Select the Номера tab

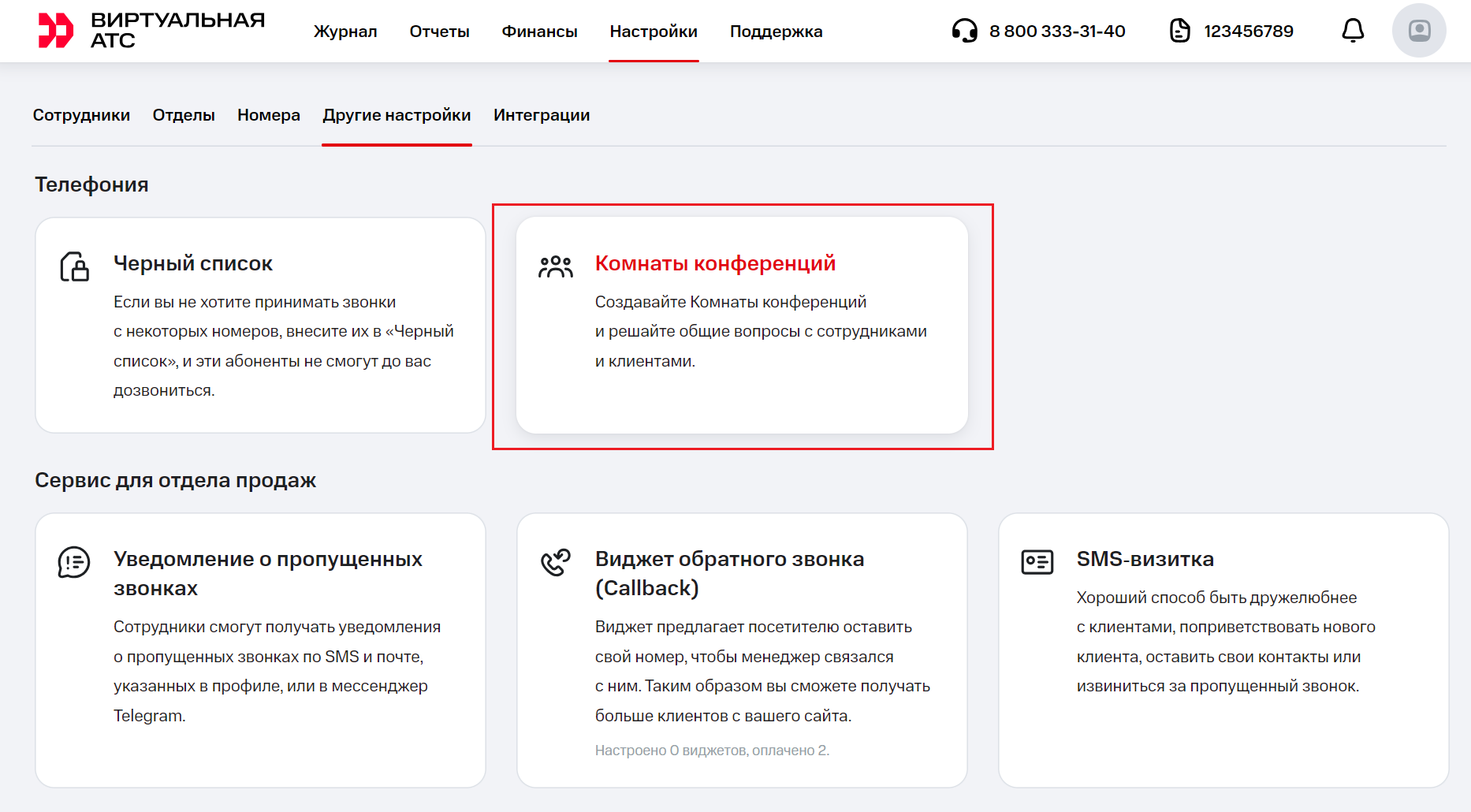pyautogui.click(x=268, y=115)
